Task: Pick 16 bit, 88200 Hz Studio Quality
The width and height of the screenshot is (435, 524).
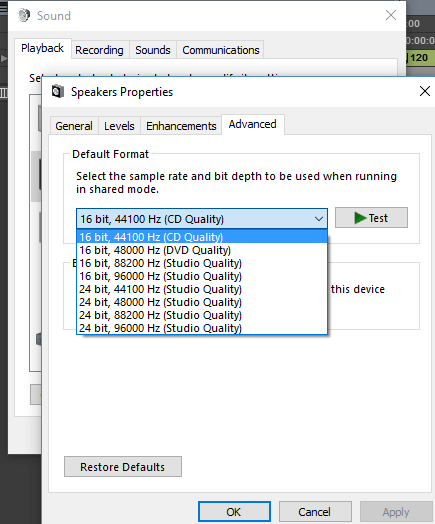Action: tap(202, 263)
